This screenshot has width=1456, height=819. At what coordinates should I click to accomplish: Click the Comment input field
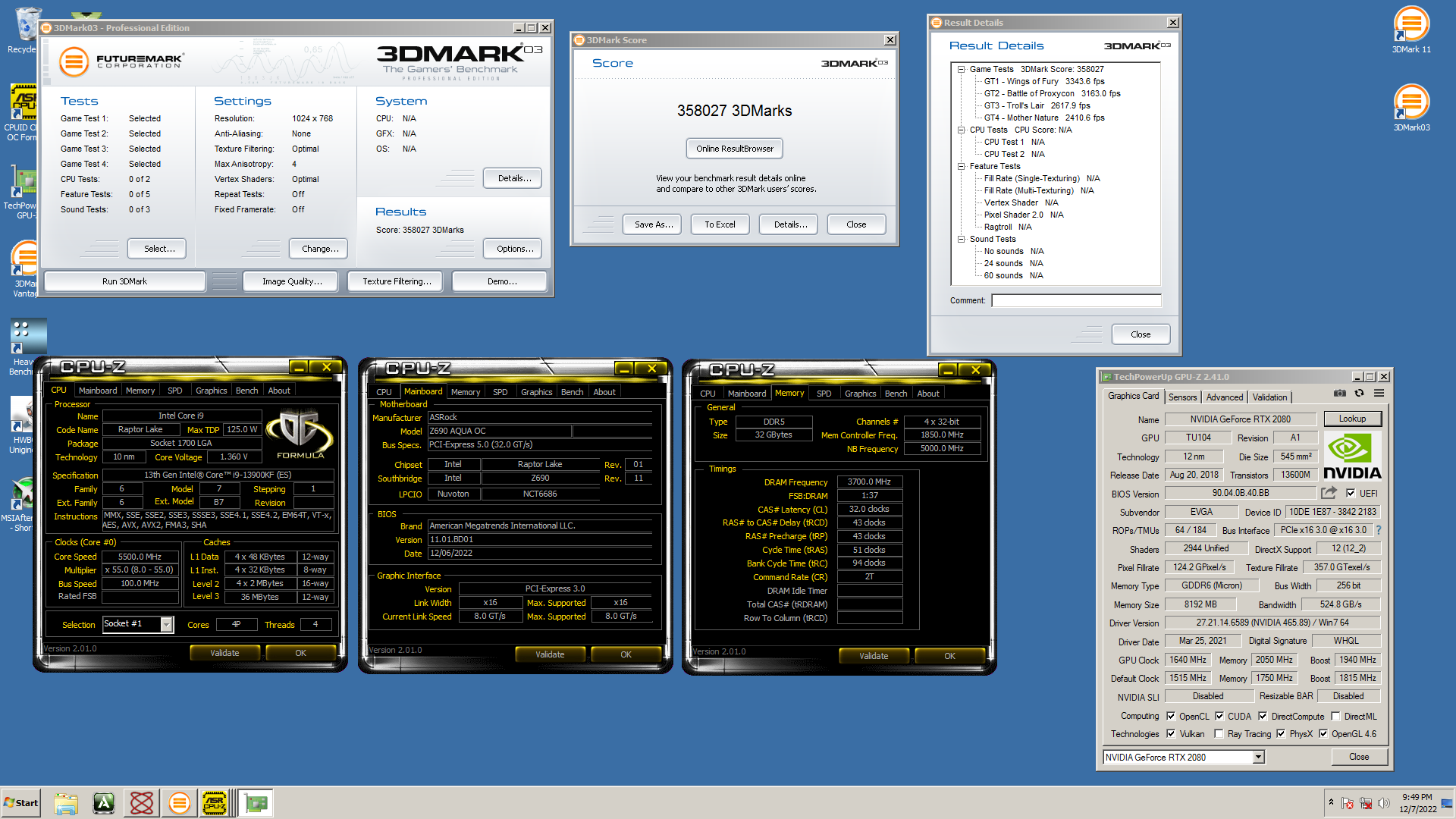[1076, 300]
